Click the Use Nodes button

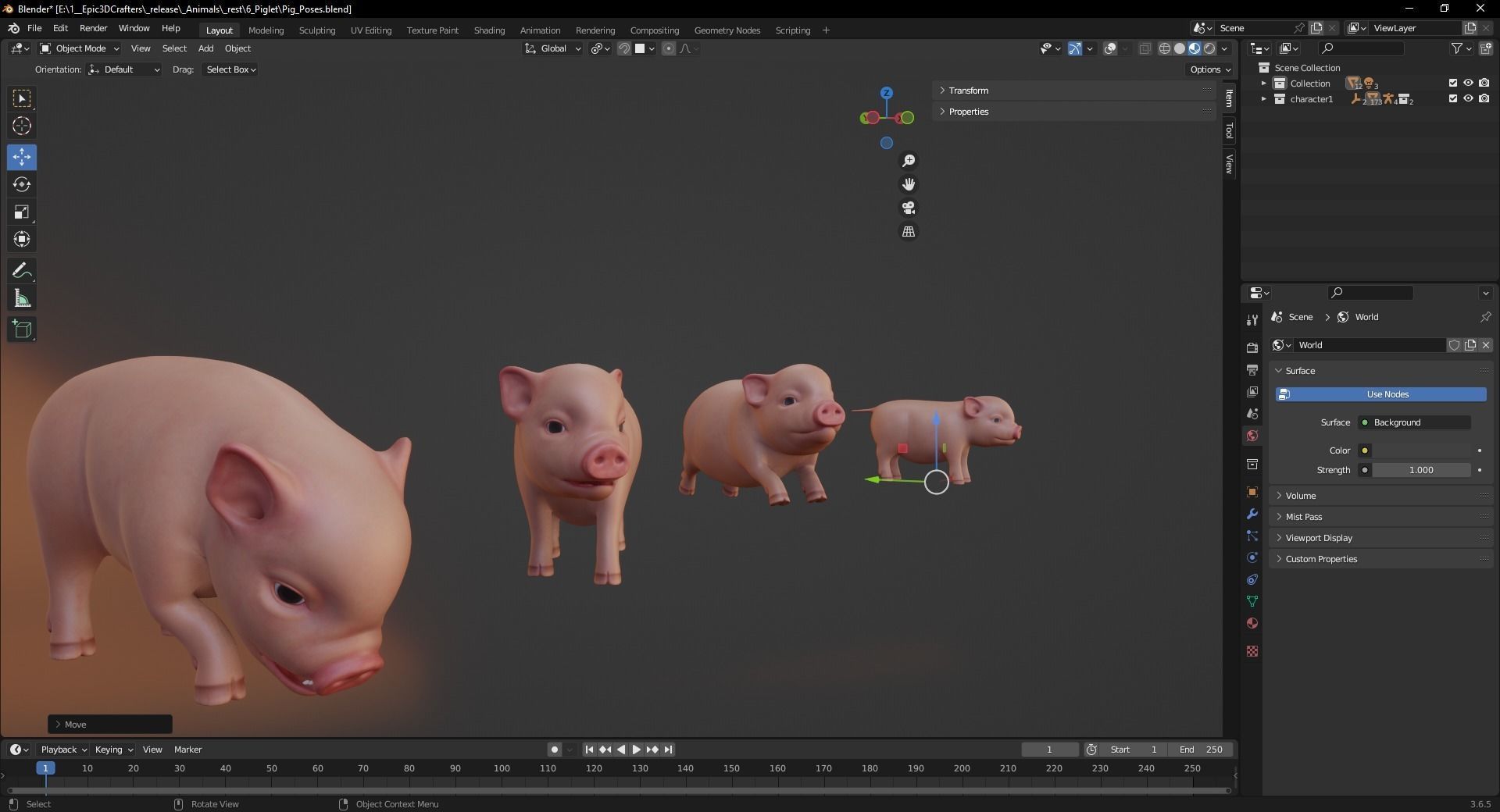click(1380, 394)
